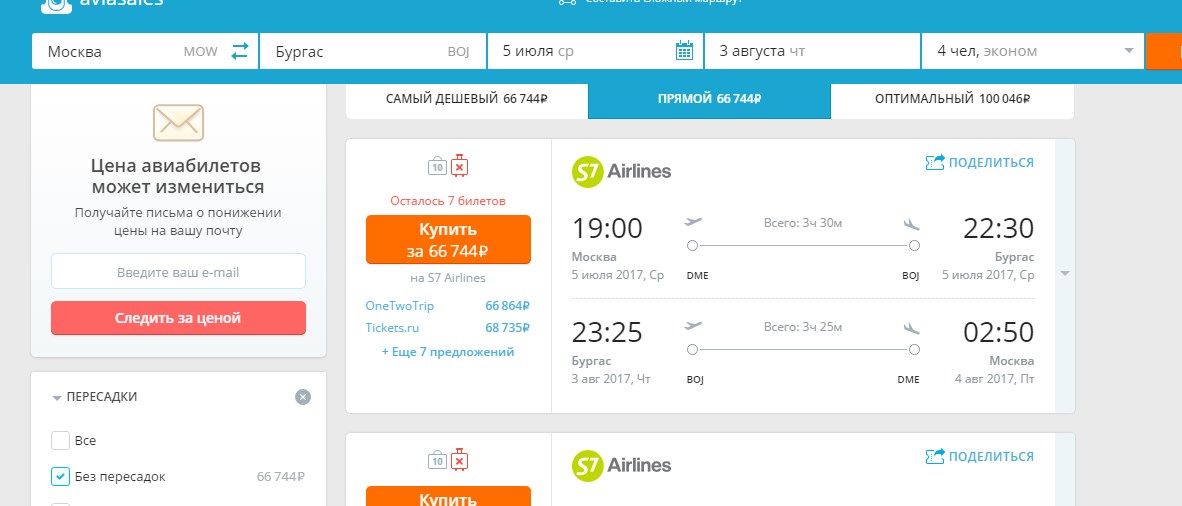Open calendar icon in departure date field
Viewport: 1182px width, 506px height.
click(x=684, y=51)
